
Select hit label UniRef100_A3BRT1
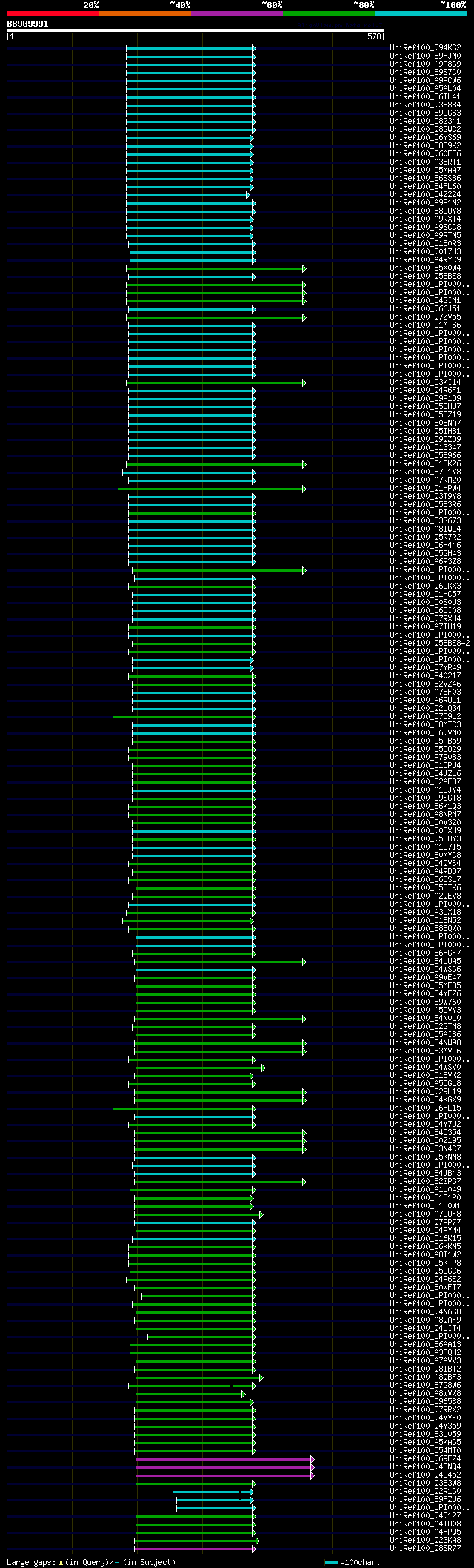click(425, 162)
